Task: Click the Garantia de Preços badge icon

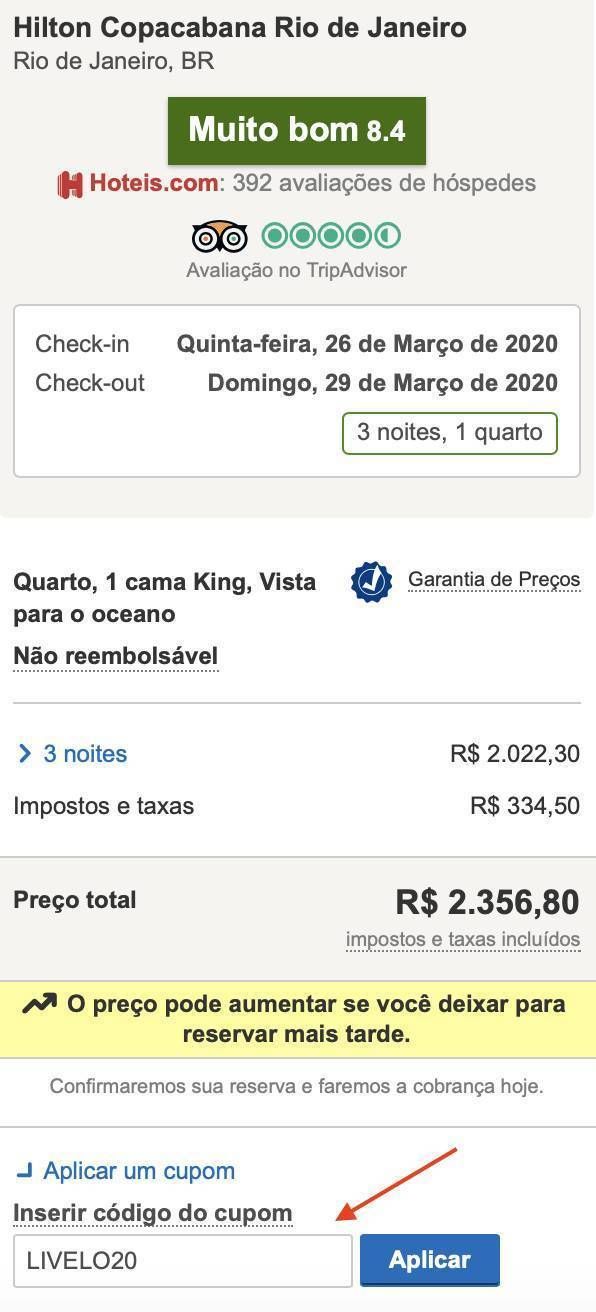Action: click(371, 582)
